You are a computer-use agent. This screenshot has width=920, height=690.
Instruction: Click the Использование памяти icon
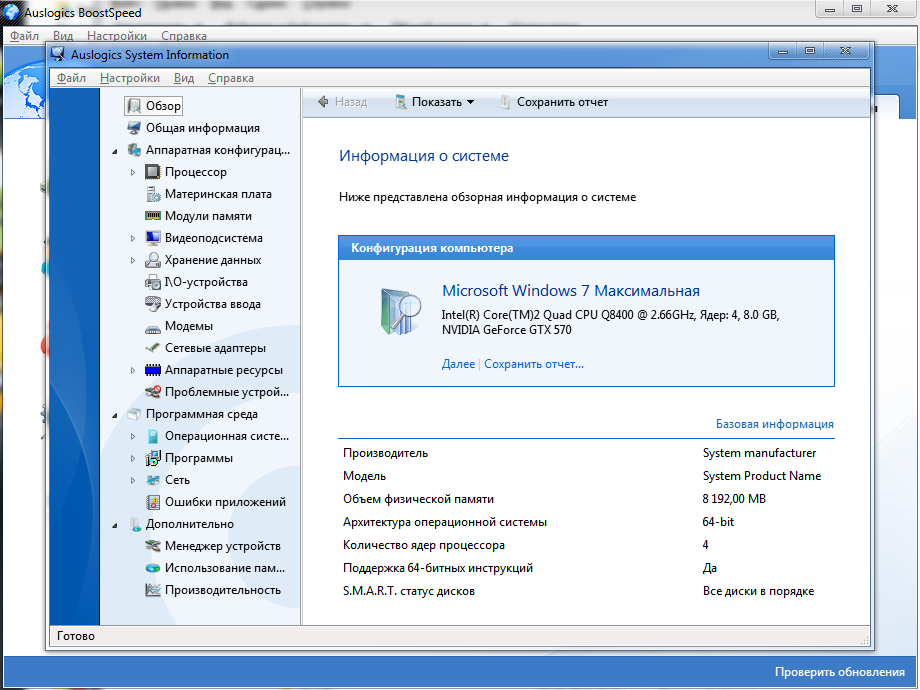click(x=153, y=568)
